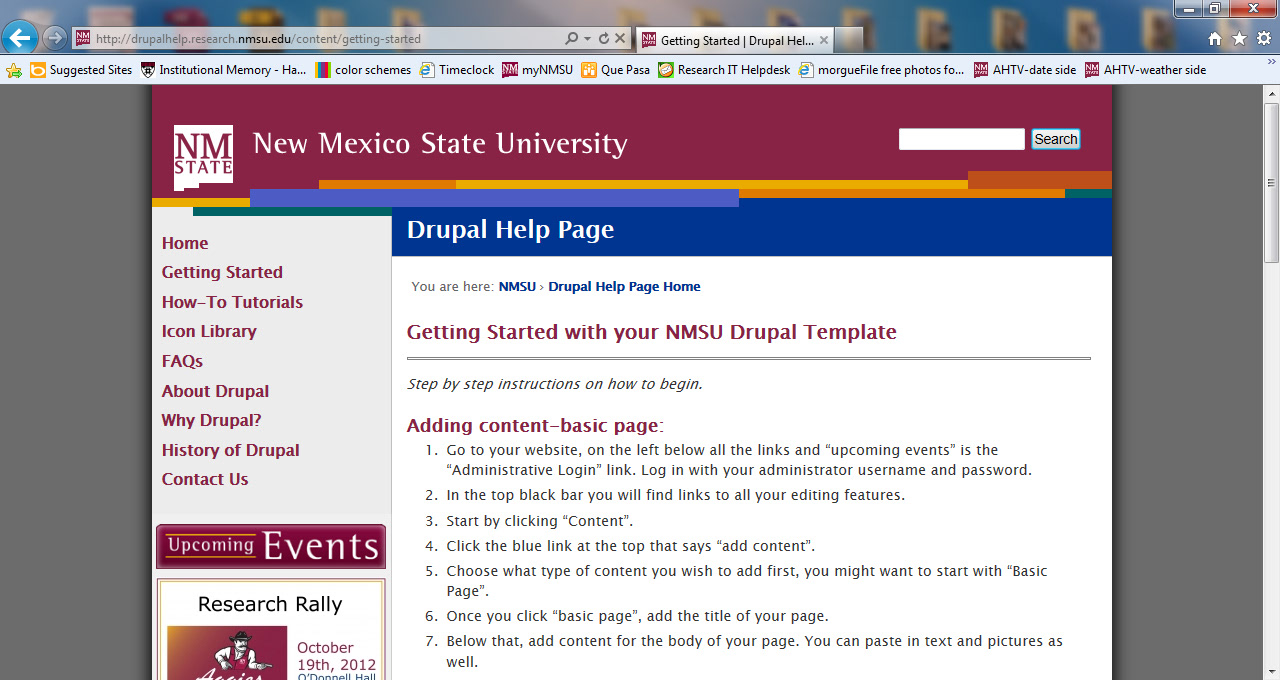Viewport: 1280px width, 680px height.
Task: Open the address bar autocomplete dropdown arrow
Action: pos(587,39)
